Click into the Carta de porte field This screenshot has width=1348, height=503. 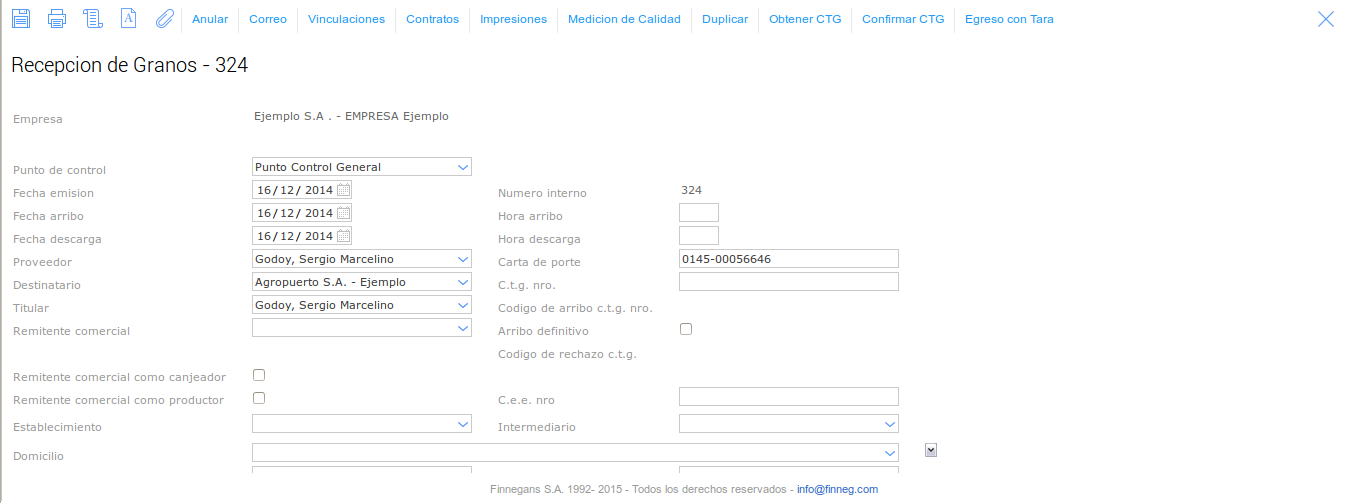click(788, 259)
